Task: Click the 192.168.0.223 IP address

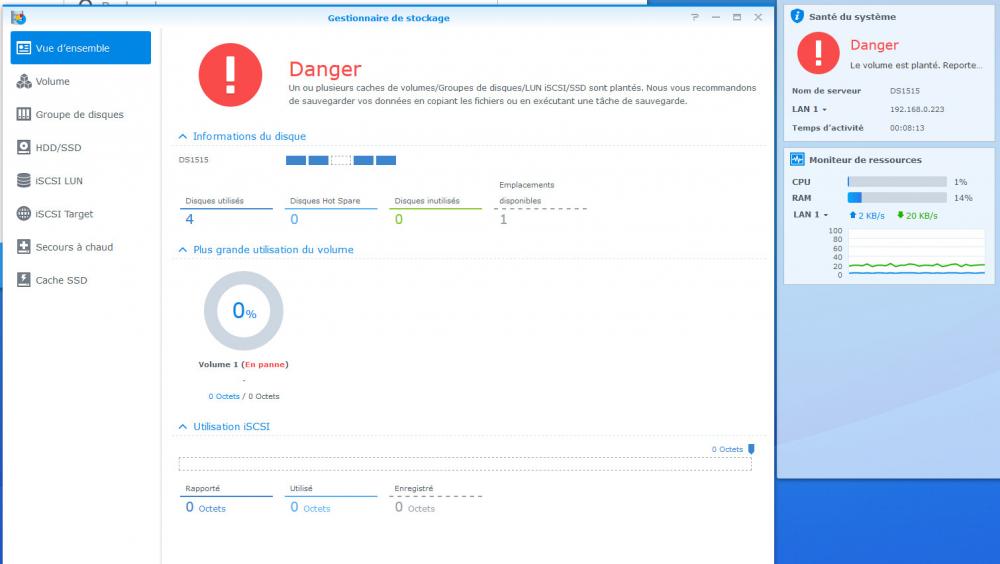Action: [x=917, y=109]
